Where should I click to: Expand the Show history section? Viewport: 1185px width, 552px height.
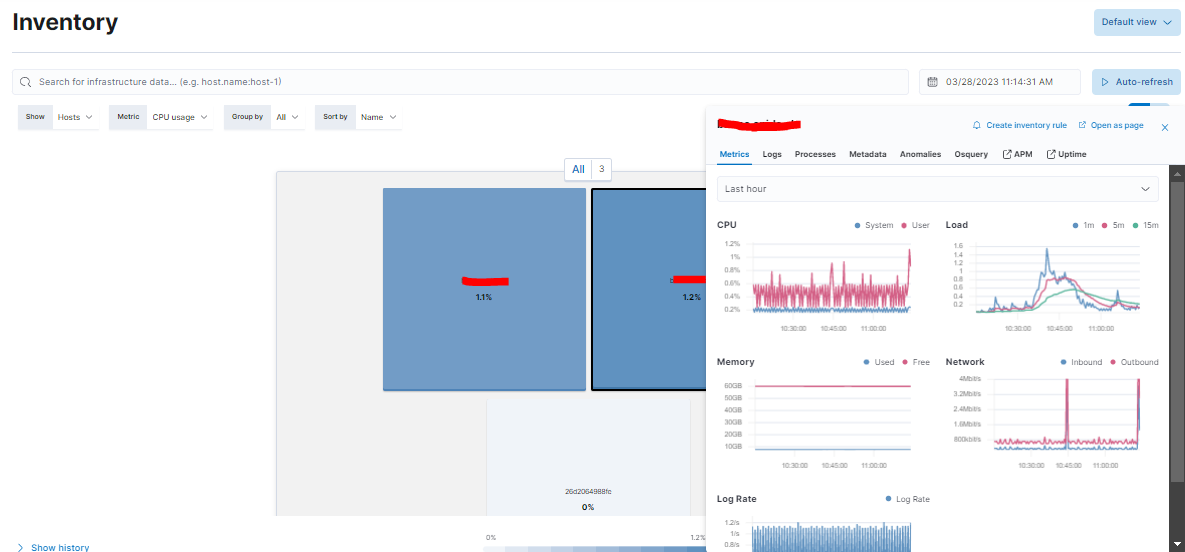click(53, 547)
